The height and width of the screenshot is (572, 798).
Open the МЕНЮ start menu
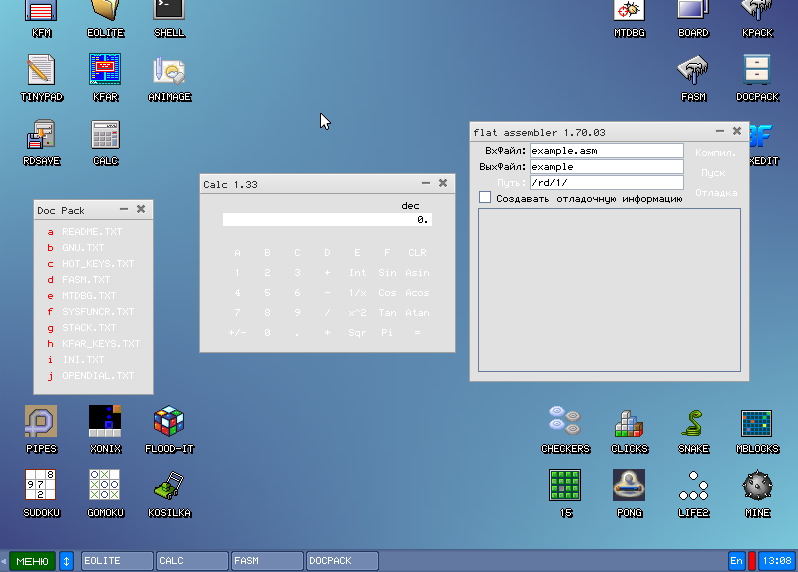(x=33, y=561)
